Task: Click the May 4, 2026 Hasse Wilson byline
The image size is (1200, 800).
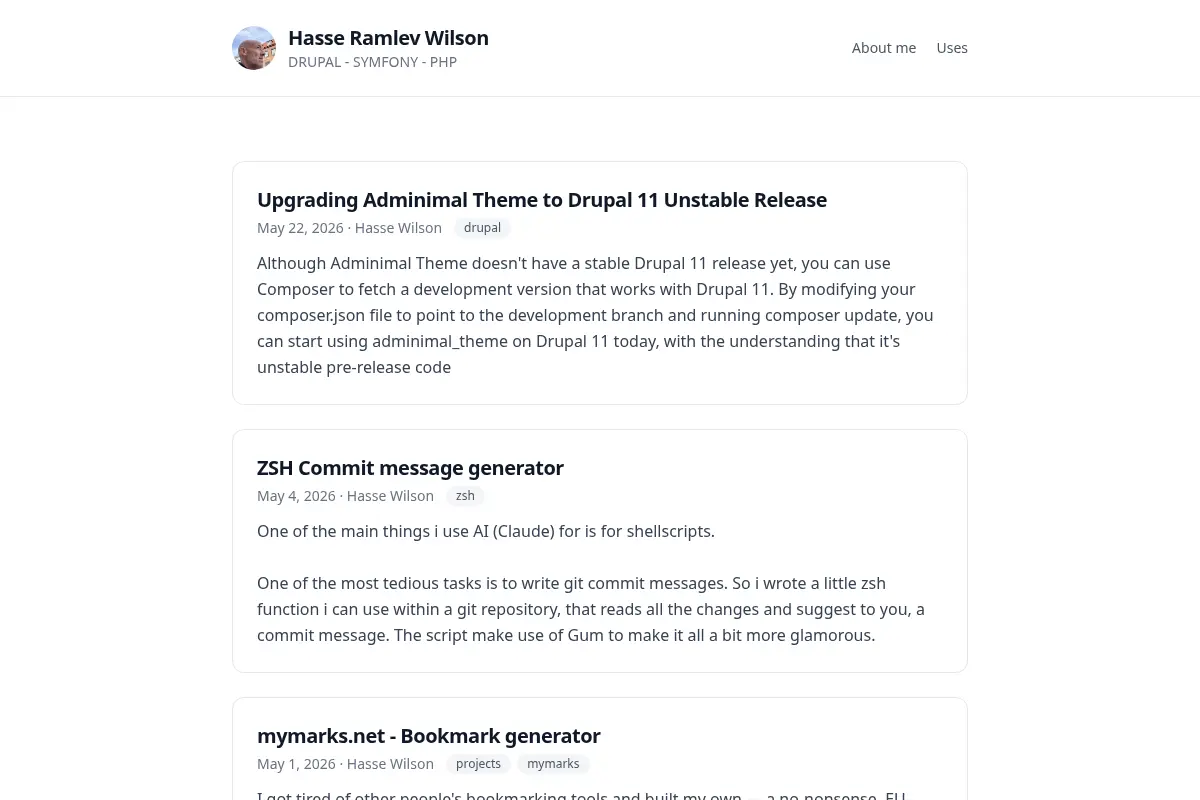Action: pyautogui.click(x=345, y=496)
